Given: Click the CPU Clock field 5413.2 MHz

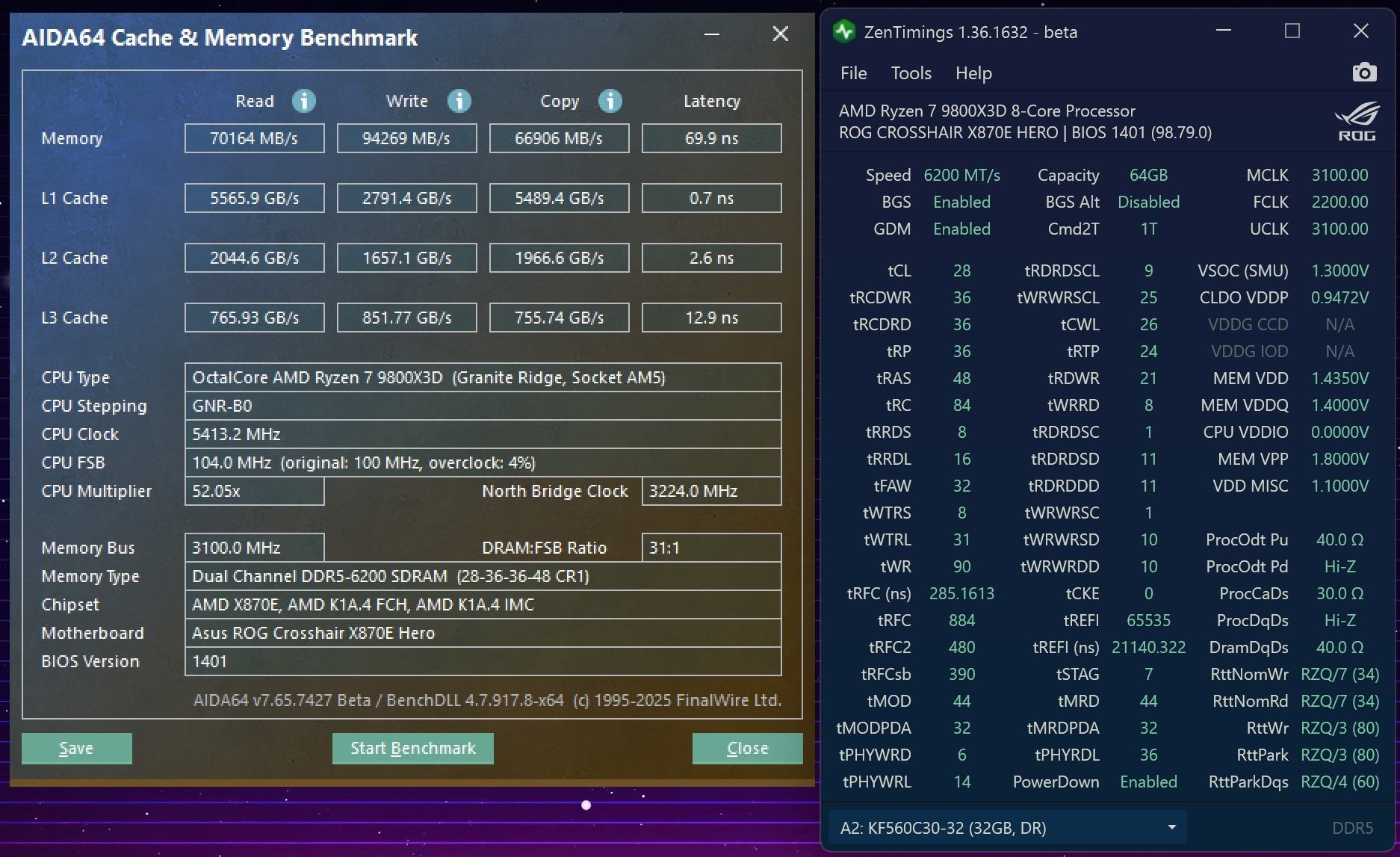Looking at the screenshot, I should point(483,434).
